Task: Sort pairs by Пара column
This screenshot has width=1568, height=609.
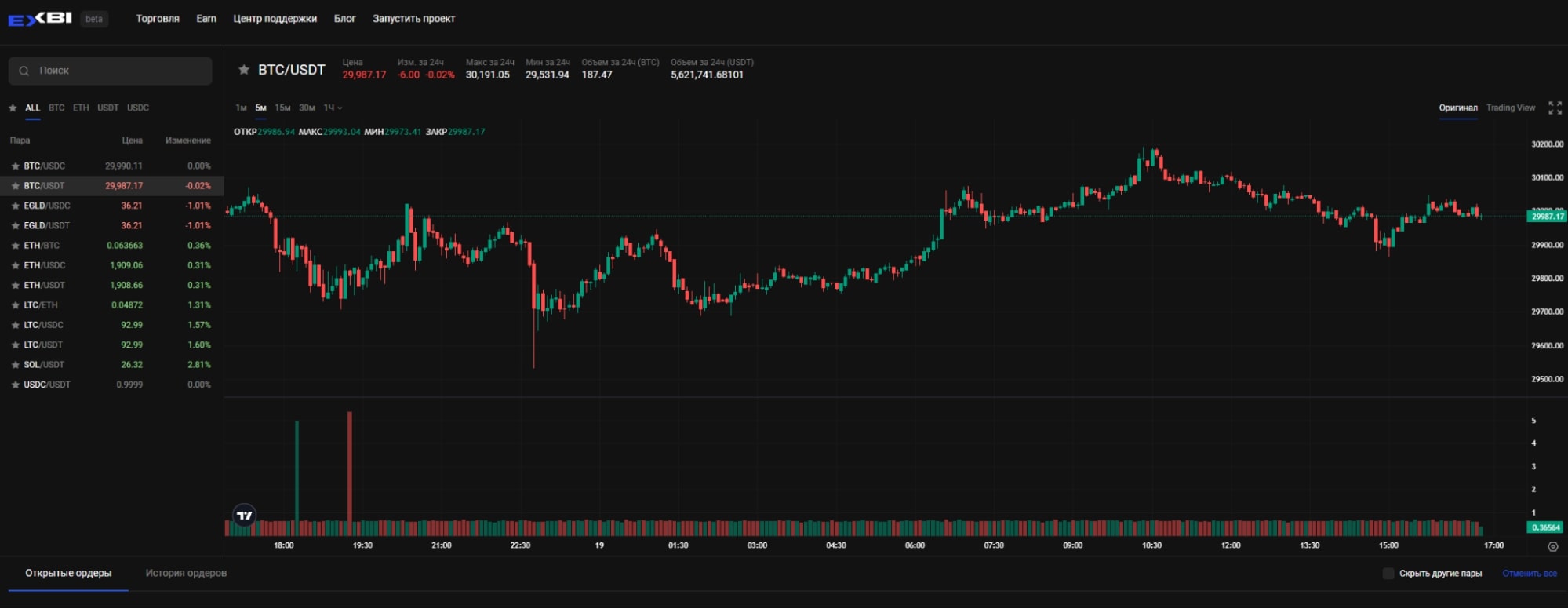Action: click(x=20, y=140)
